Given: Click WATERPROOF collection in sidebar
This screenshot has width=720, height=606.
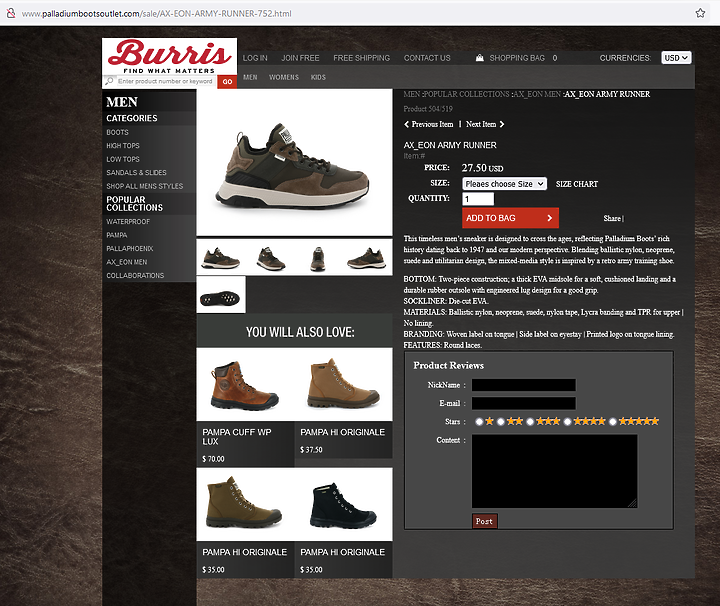Looking at the screenshot, I should pos(128,222).
